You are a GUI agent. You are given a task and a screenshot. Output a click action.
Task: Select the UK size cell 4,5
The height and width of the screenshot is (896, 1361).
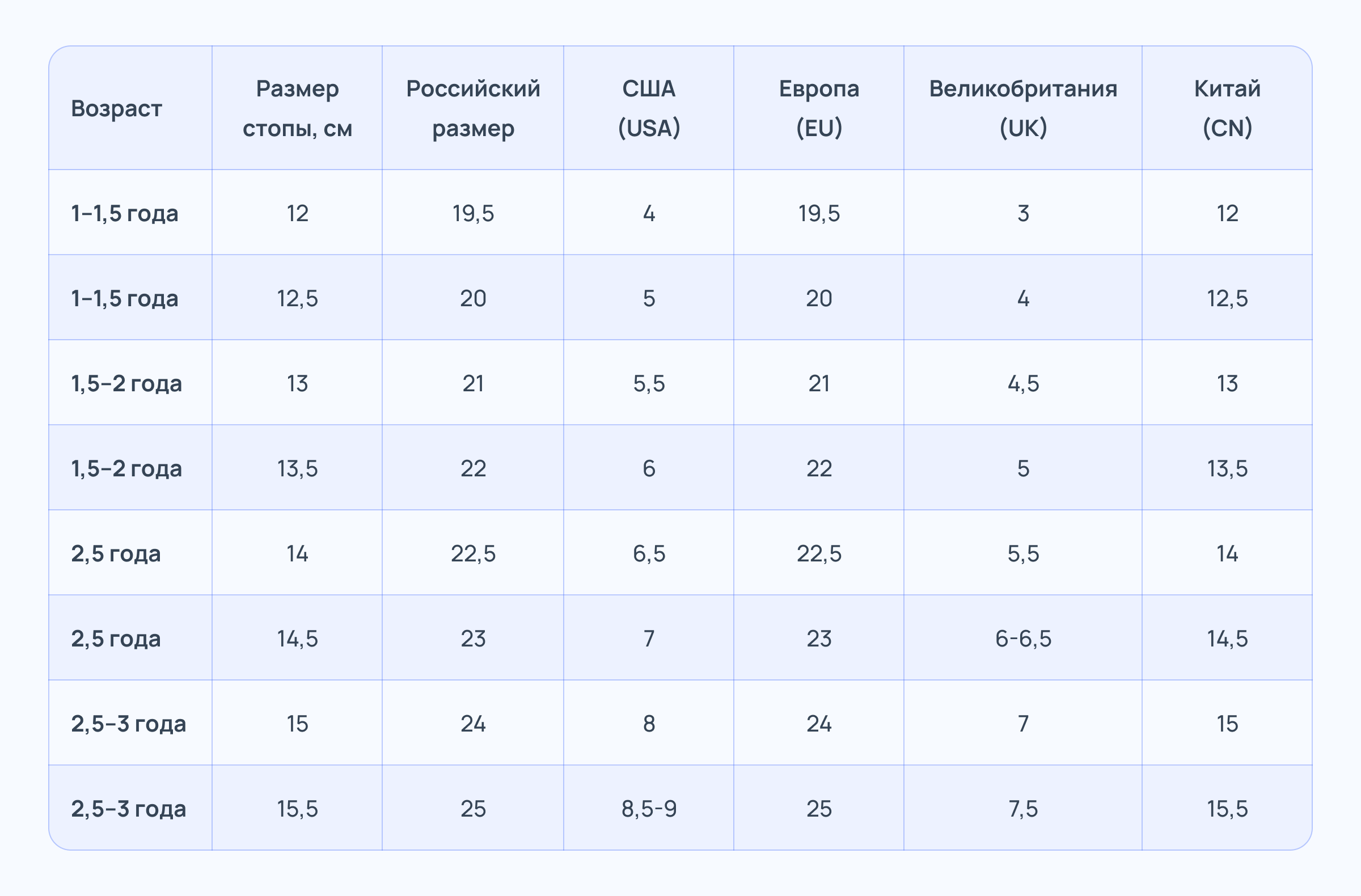coord(1023,383)
